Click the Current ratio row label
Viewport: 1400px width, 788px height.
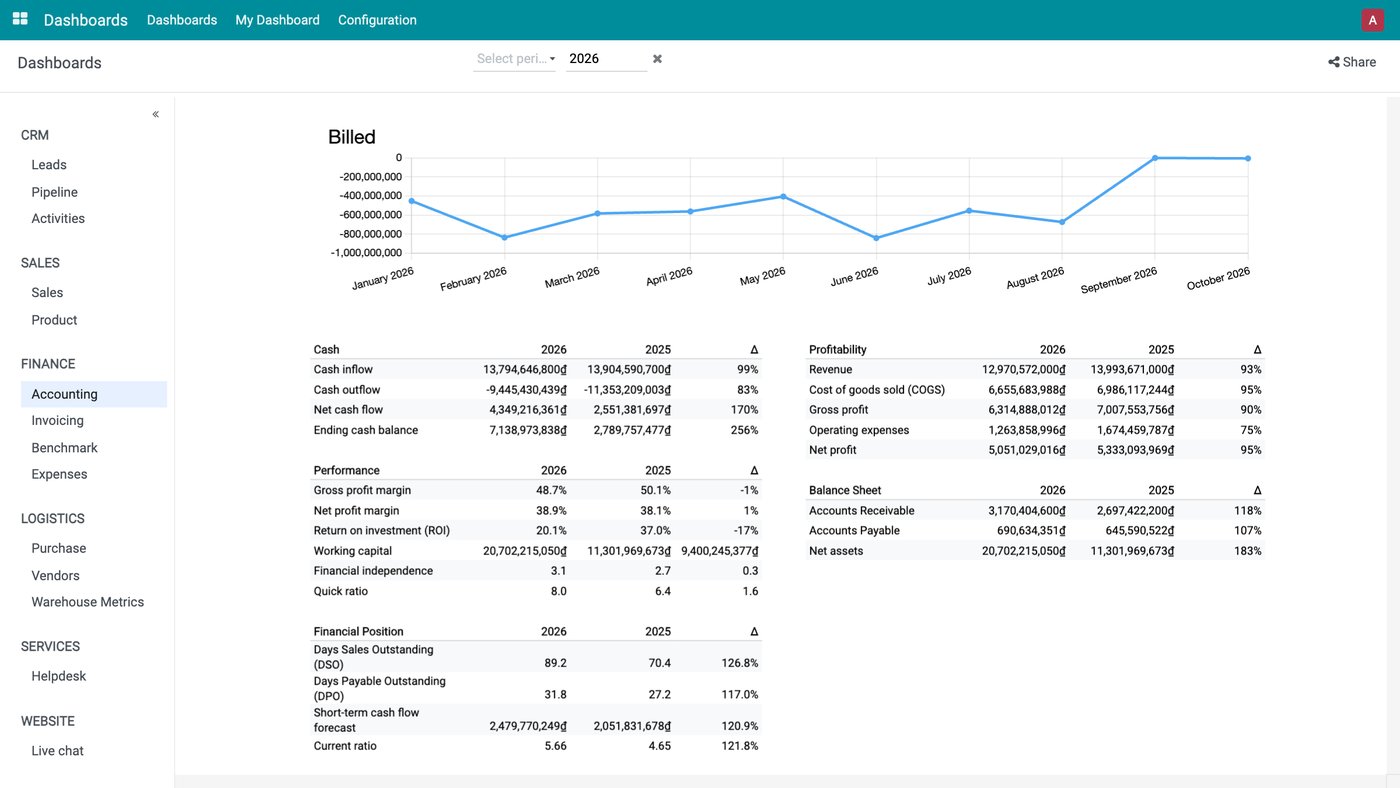pos(346,746)
